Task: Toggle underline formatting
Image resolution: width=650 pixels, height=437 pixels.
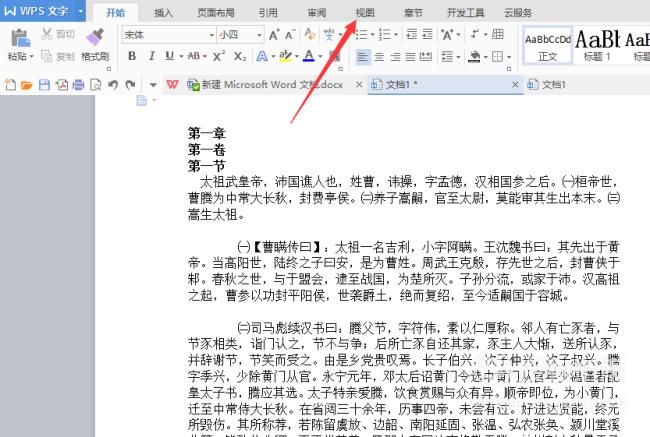Action: coord(169,56)
